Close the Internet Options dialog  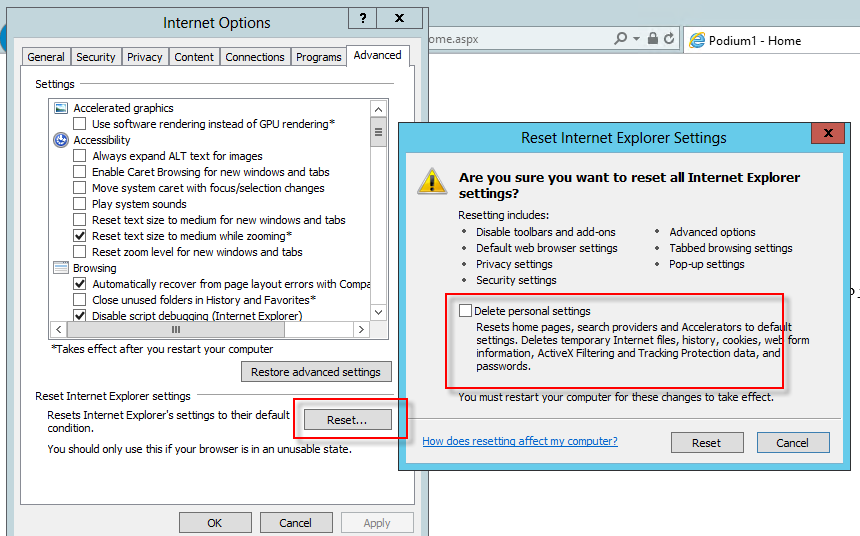coord(400,18)
